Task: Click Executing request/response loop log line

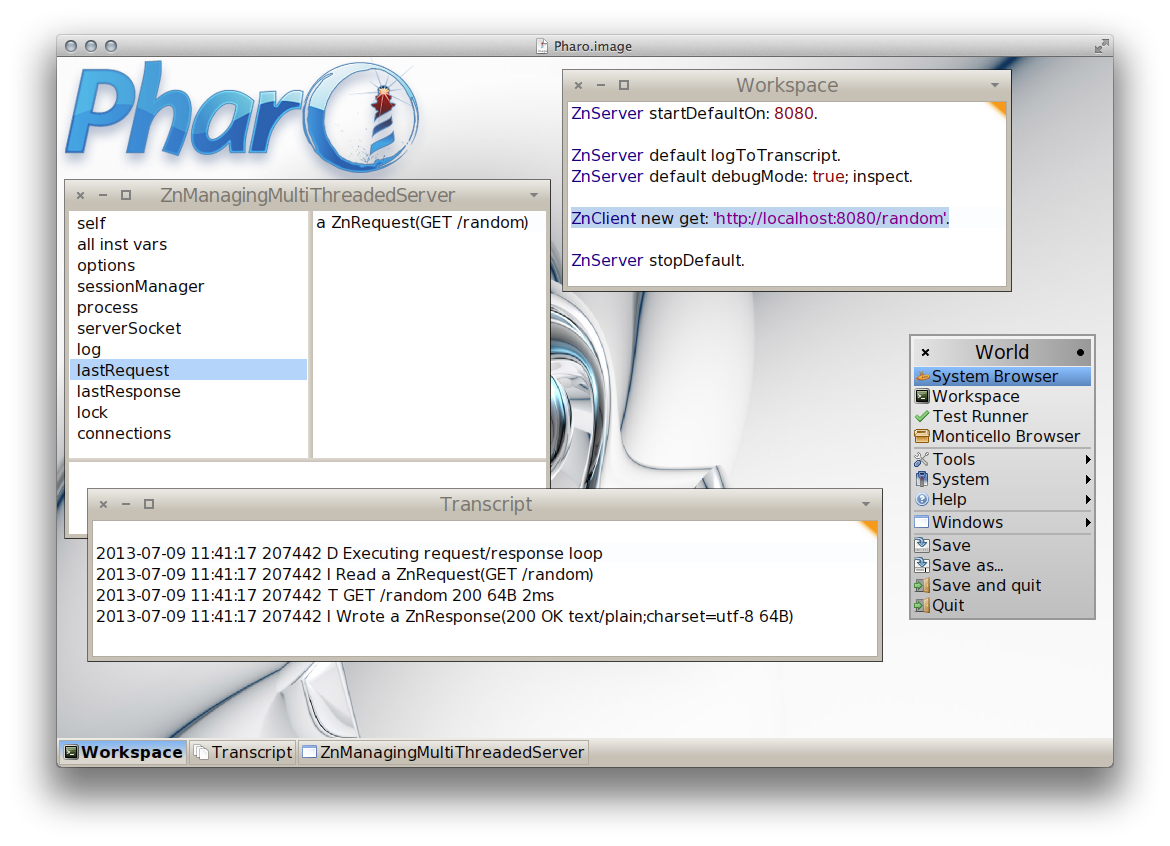Action: click(x=349, y=554)
